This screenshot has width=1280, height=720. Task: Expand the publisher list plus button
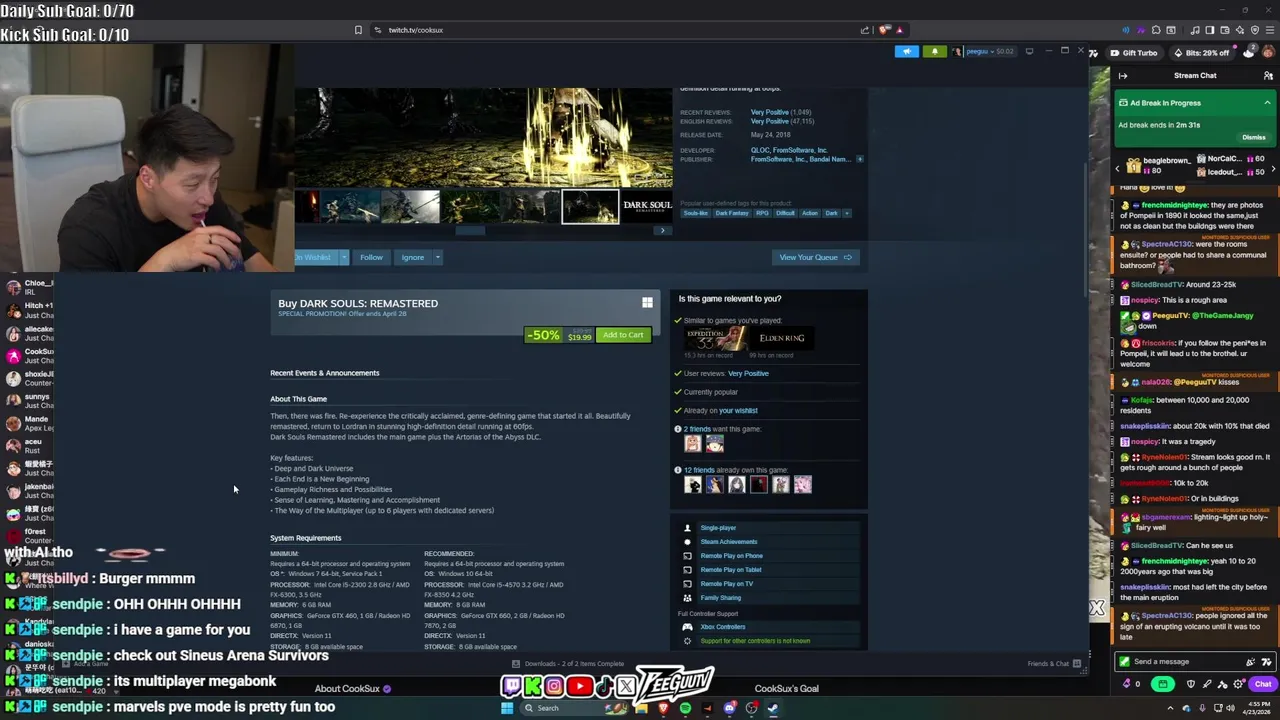point(859,159)
